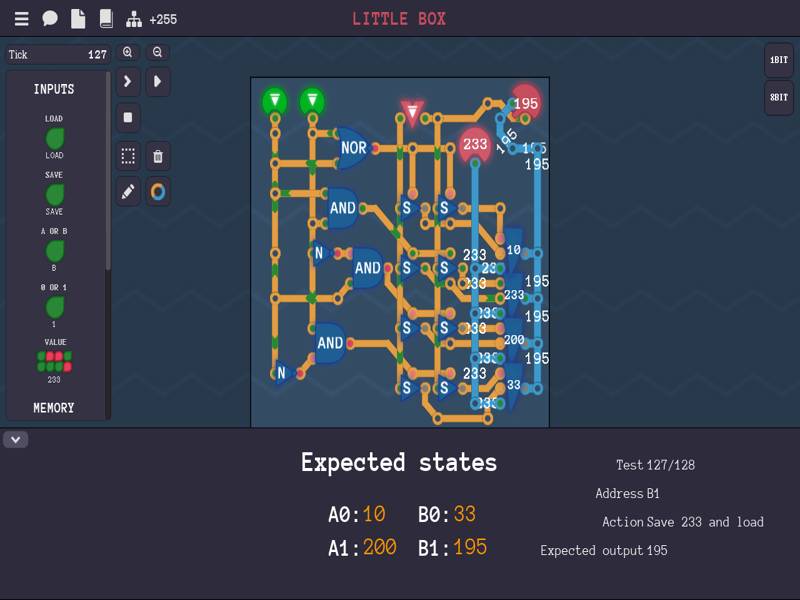The height and width of the screenshot is (600, 800).
Task: Click the component hierarchy tree icon
Action: (x=134, y=19)
